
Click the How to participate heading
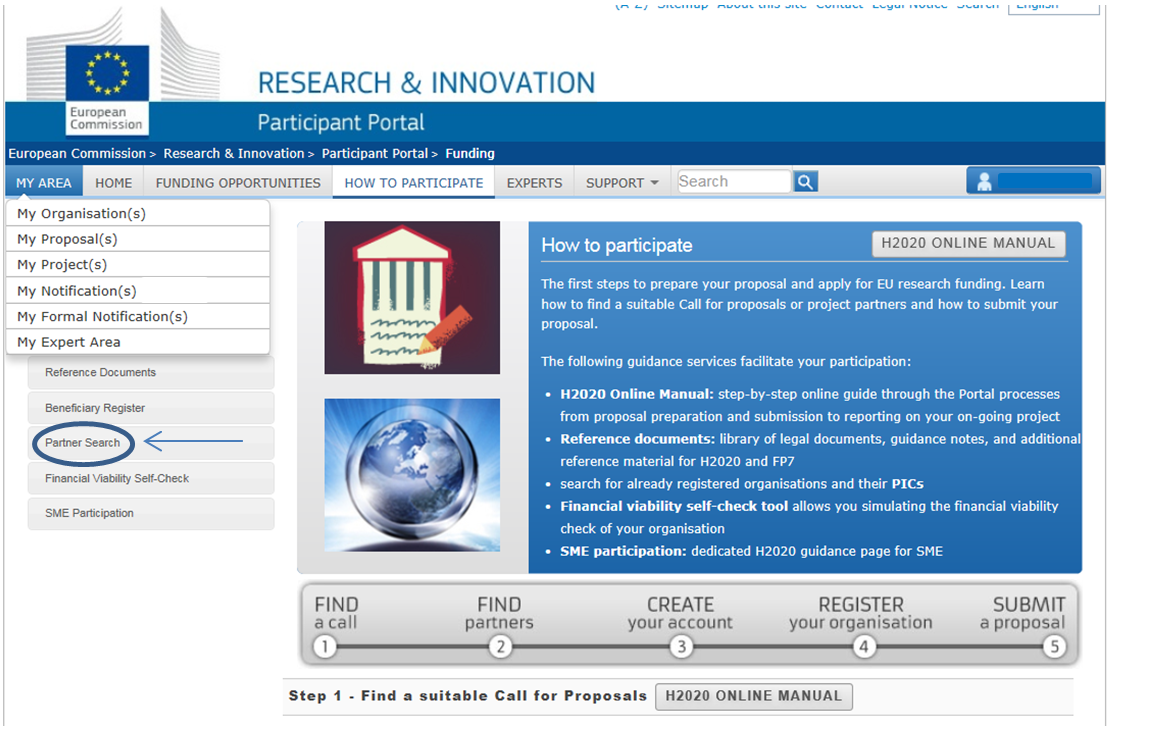point(616,246)
